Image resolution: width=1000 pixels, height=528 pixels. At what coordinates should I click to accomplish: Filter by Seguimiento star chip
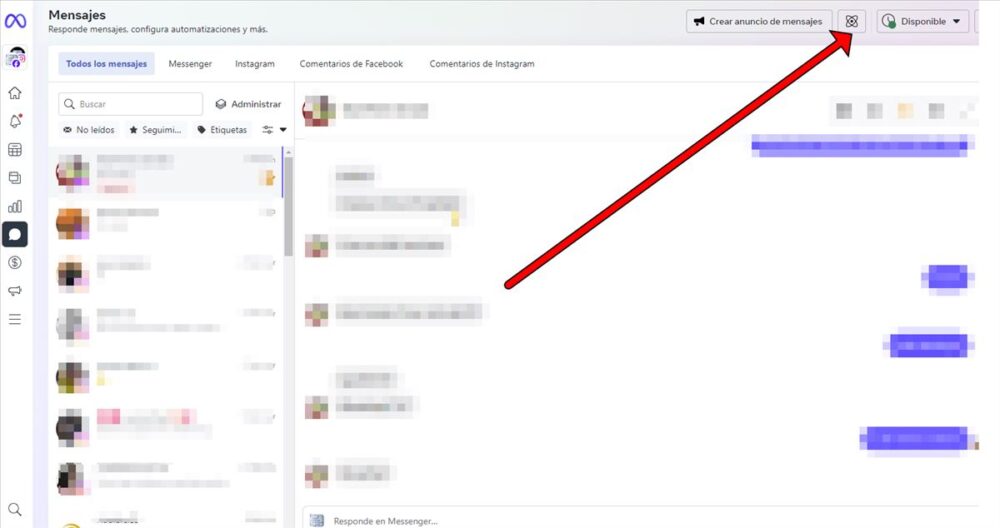click(x=155, y=129)
